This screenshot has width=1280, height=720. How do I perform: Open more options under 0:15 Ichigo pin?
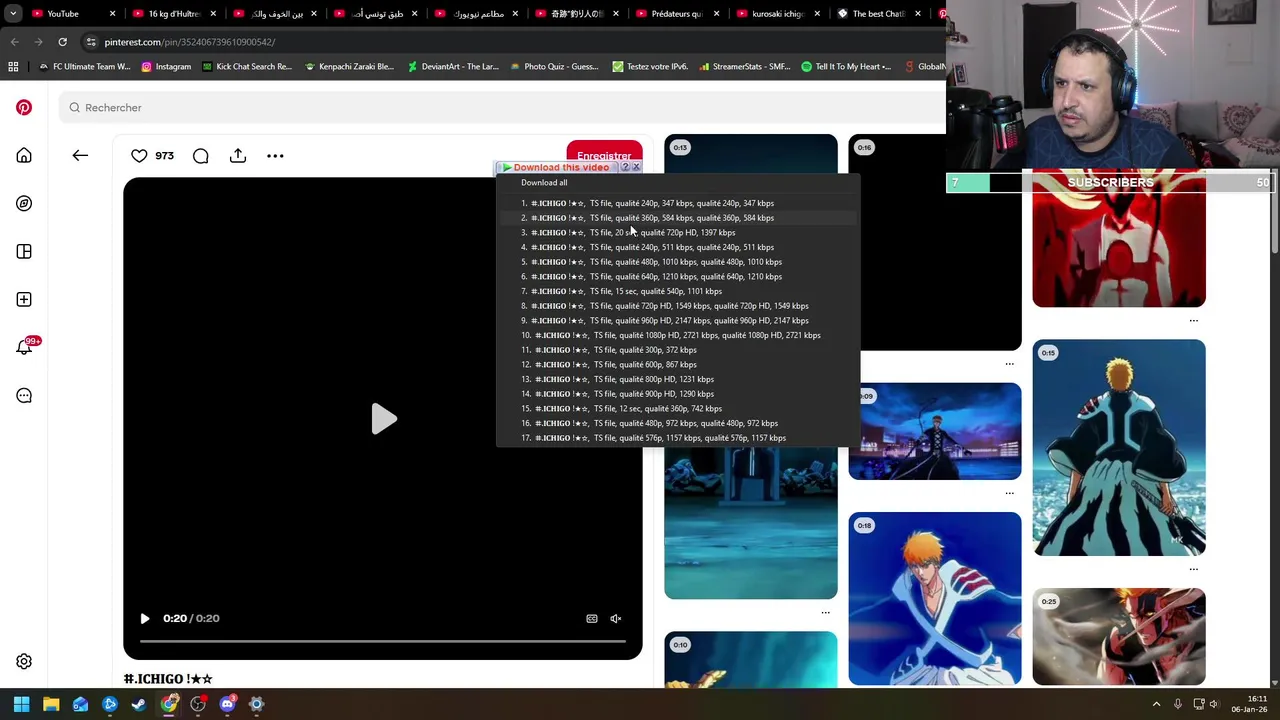tap(1193, 569)
